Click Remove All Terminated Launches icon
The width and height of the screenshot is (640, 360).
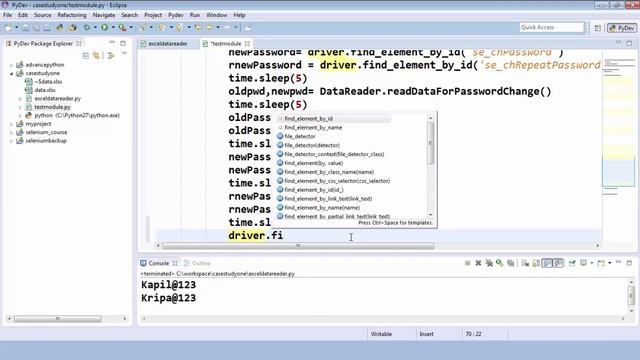489,263
